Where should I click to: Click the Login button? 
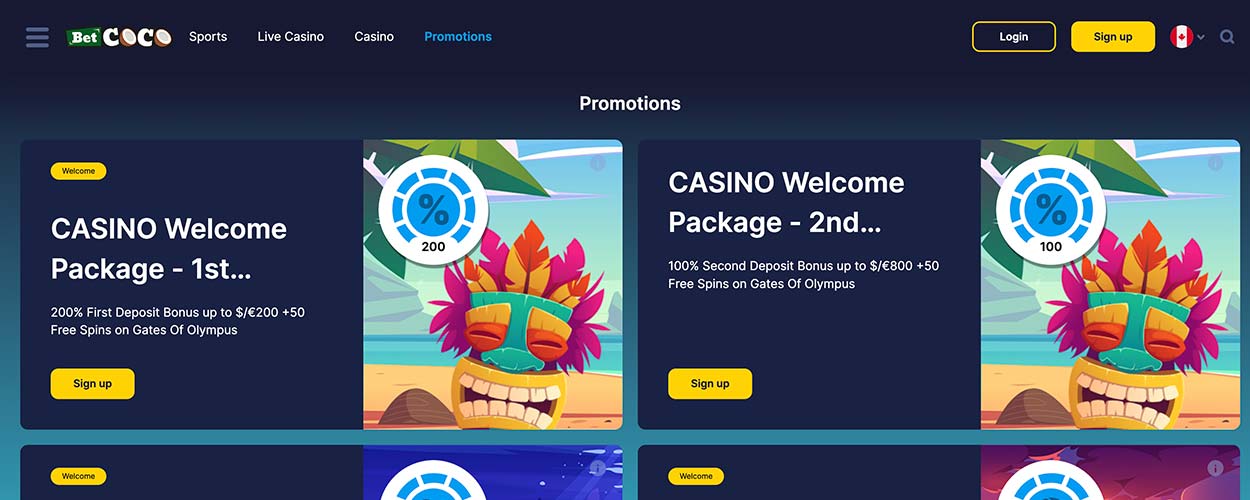tap(1014, 37)
